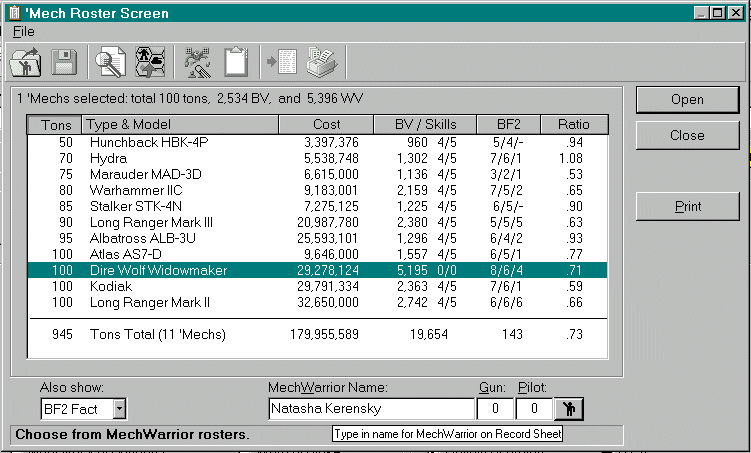Click the 2,159 BV value

tap(412, 190)
